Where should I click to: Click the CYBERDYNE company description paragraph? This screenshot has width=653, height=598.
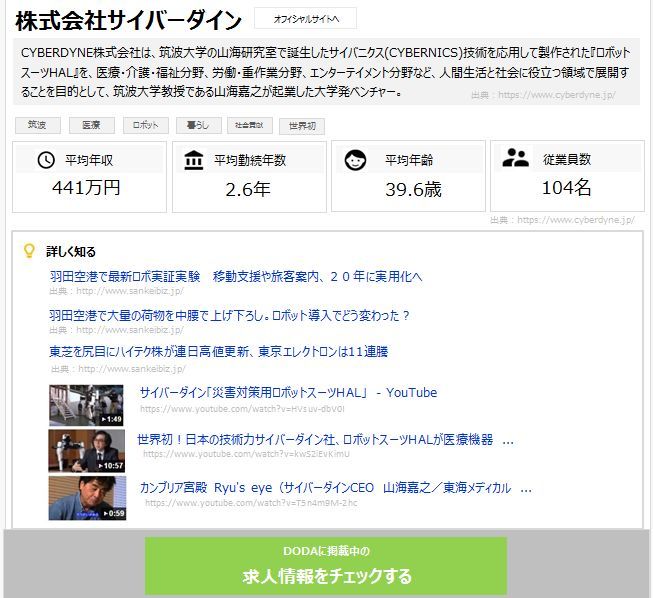326,72
